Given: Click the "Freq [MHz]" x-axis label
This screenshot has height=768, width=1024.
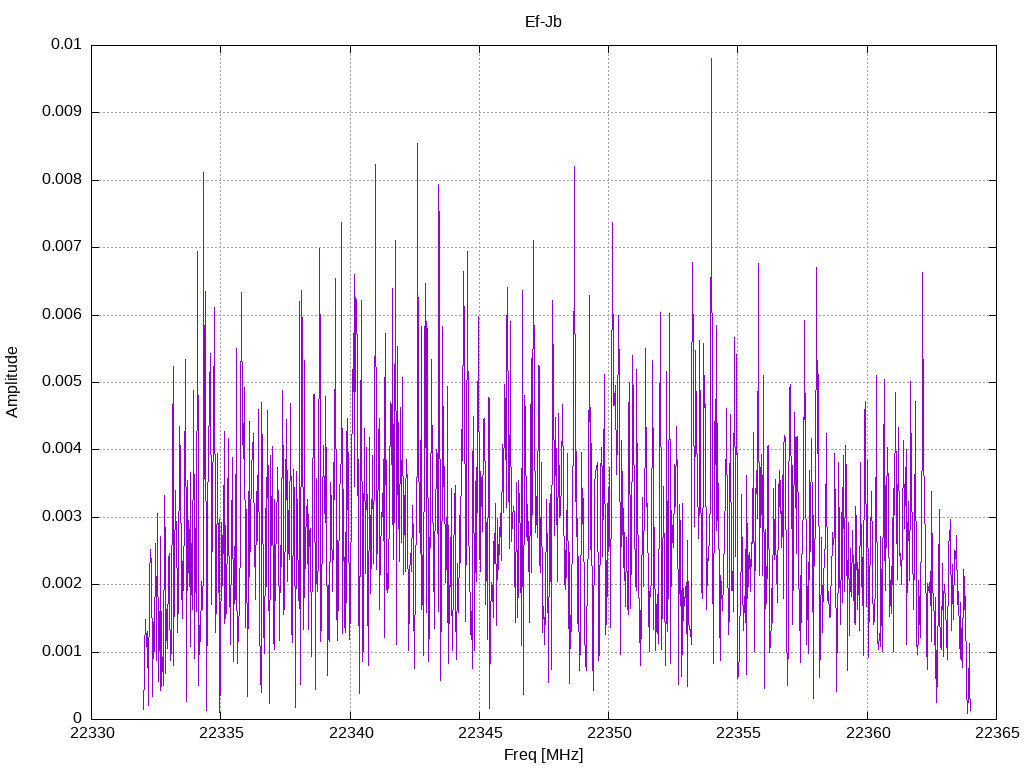Looking at the screenshot, I should (543, 754).
